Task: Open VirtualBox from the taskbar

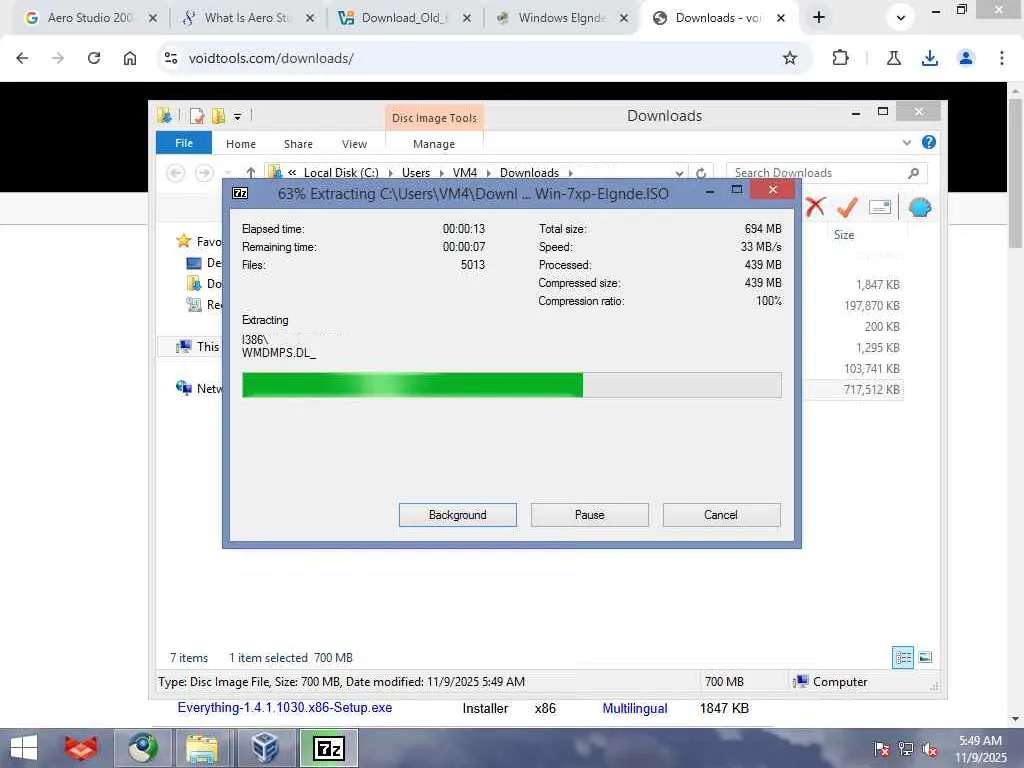Action: pos(264,748)
